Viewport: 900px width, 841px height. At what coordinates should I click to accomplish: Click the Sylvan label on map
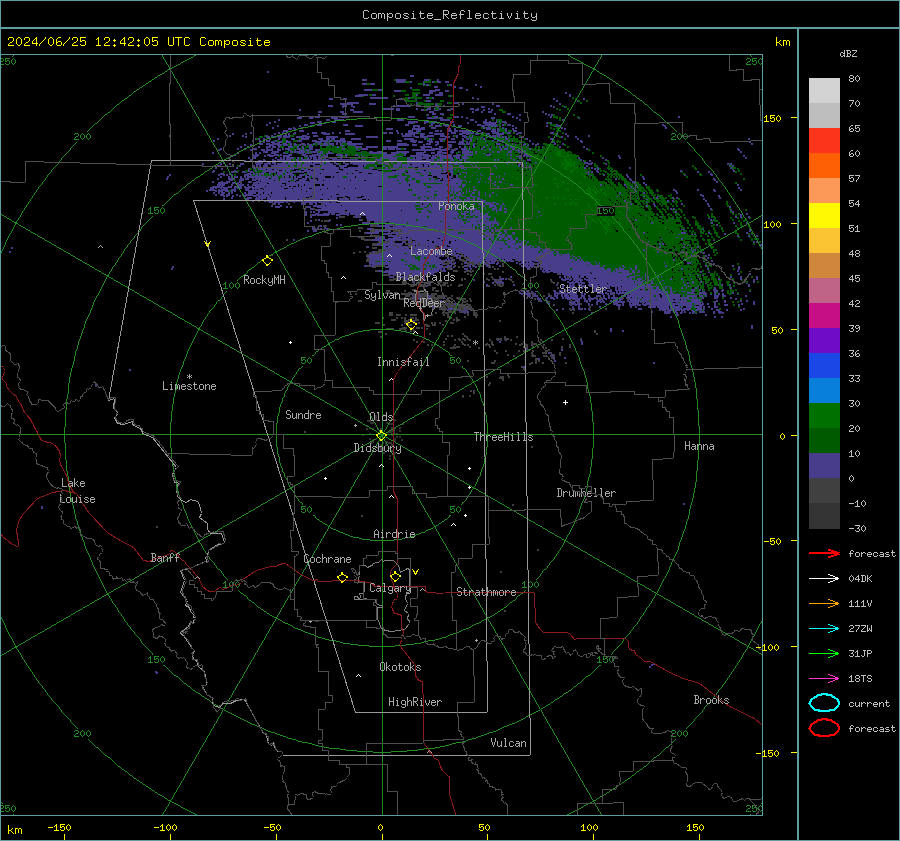pyautogui.click(x=382, y=295)
